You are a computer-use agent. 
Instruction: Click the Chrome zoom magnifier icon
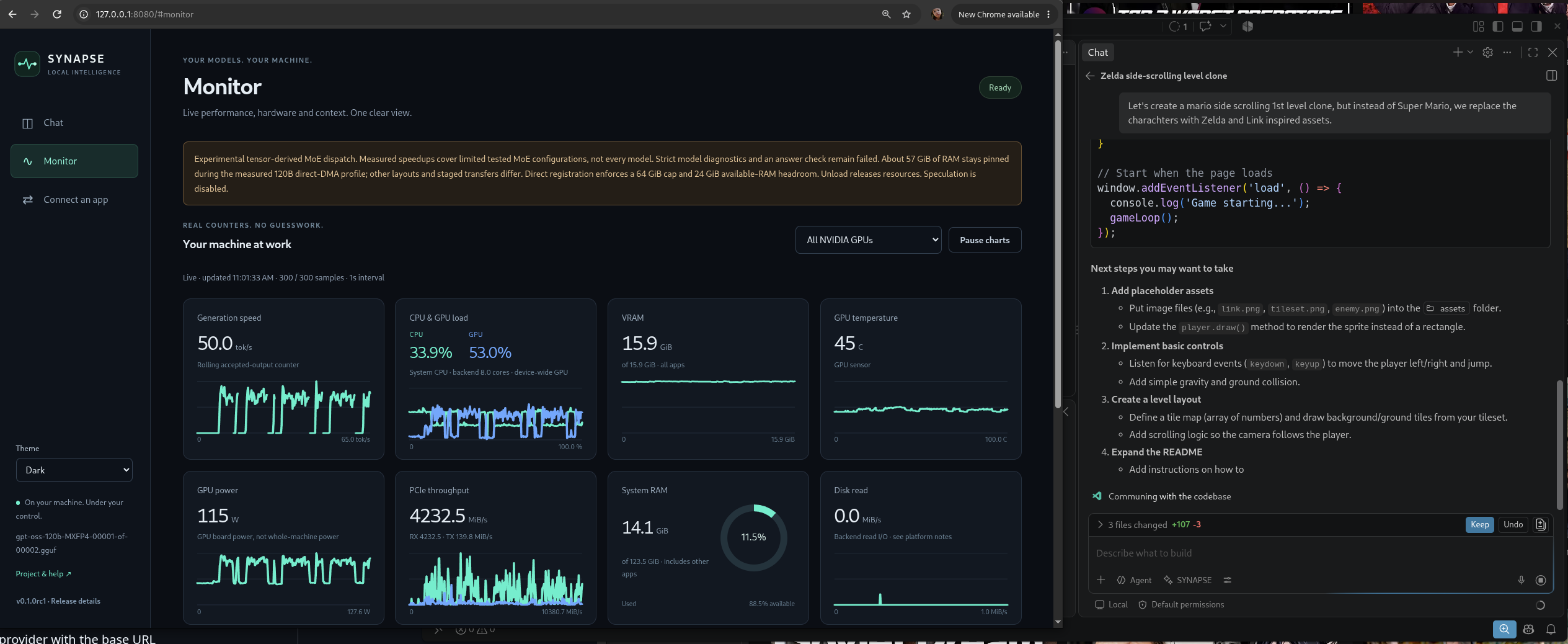click(886, 14)
